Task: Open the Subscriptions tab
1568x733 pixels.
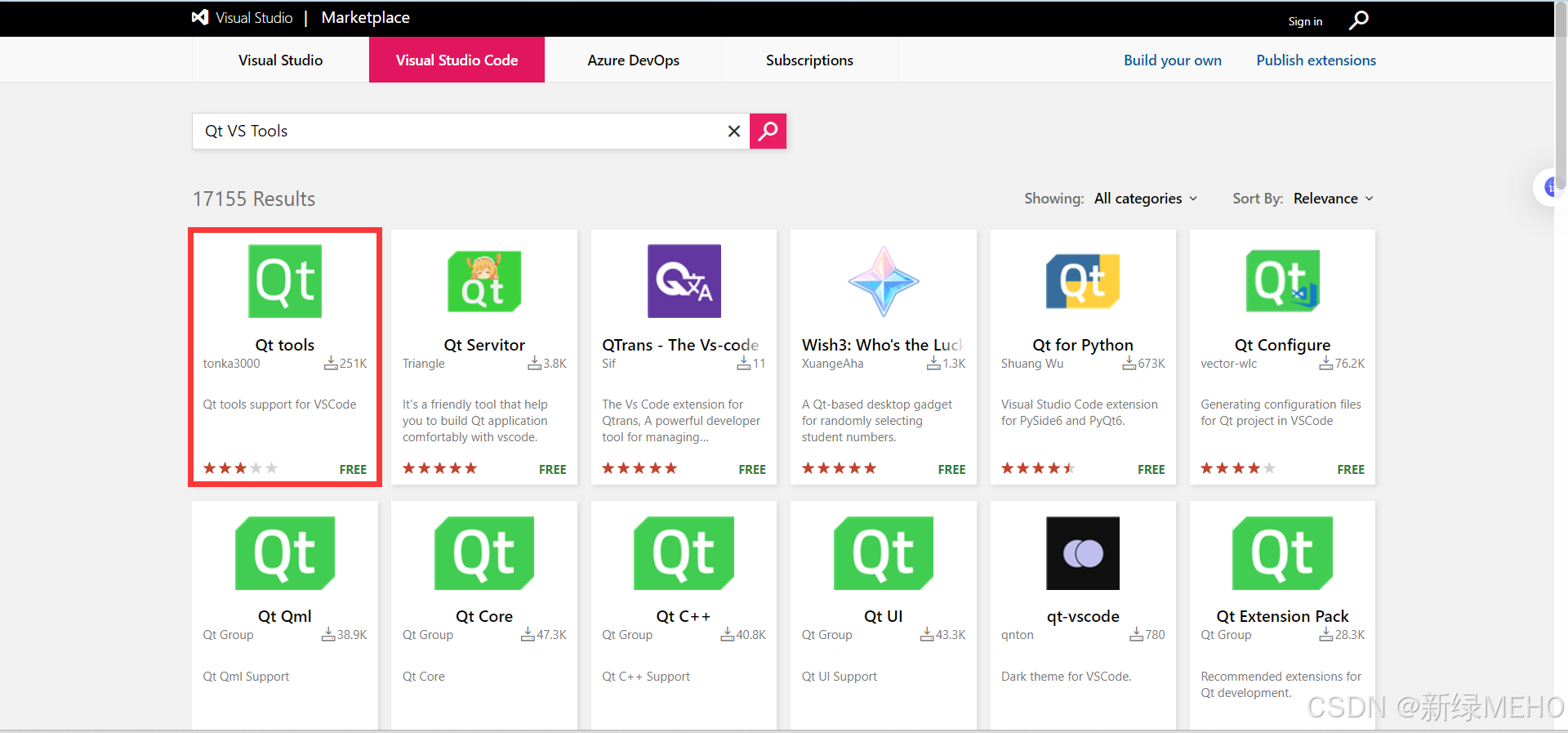Action: (809, 60)
